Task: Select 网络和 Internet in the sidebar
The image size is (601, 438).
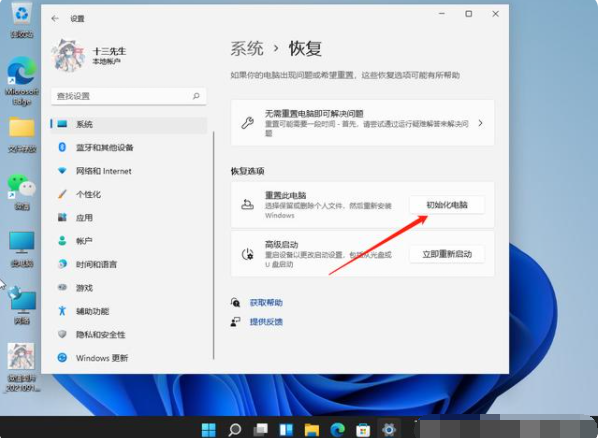Action: point(103,171)
